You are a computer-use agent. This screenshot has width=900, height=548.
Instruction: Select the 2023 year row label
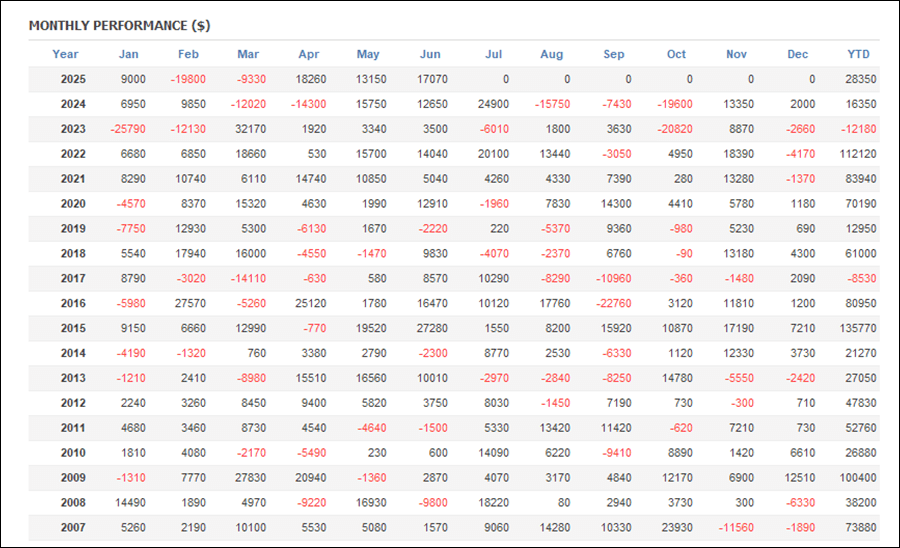73,129
